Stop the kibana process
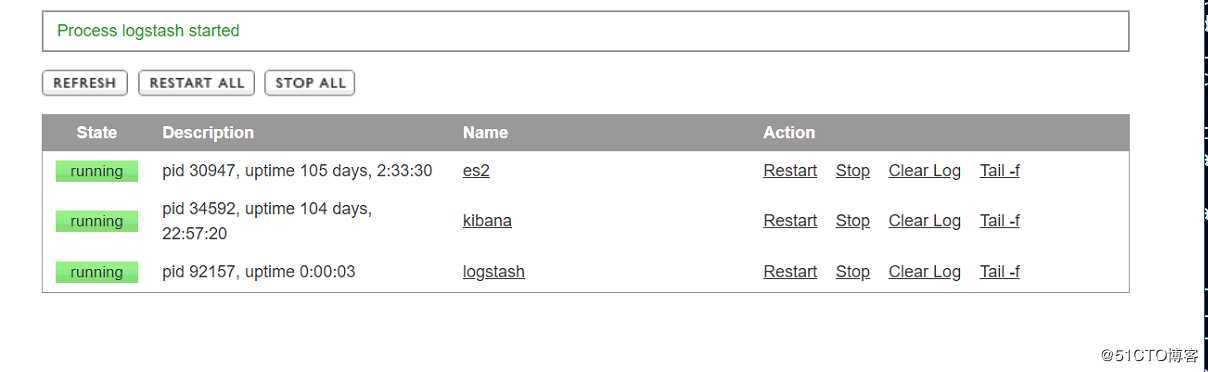The width and height of the screenshot is (1208, 372). (853, 221)
